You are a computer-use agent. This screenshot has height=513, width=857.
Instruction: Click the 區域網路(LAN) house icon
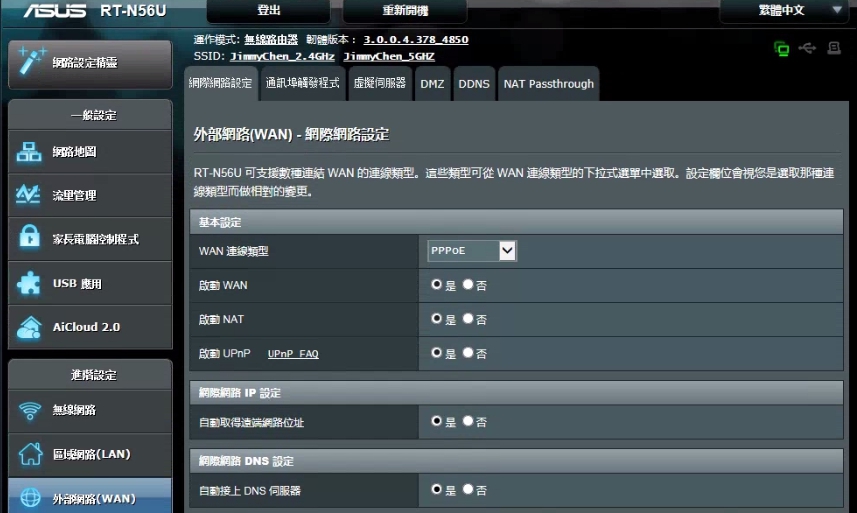[x=30, y=454]
